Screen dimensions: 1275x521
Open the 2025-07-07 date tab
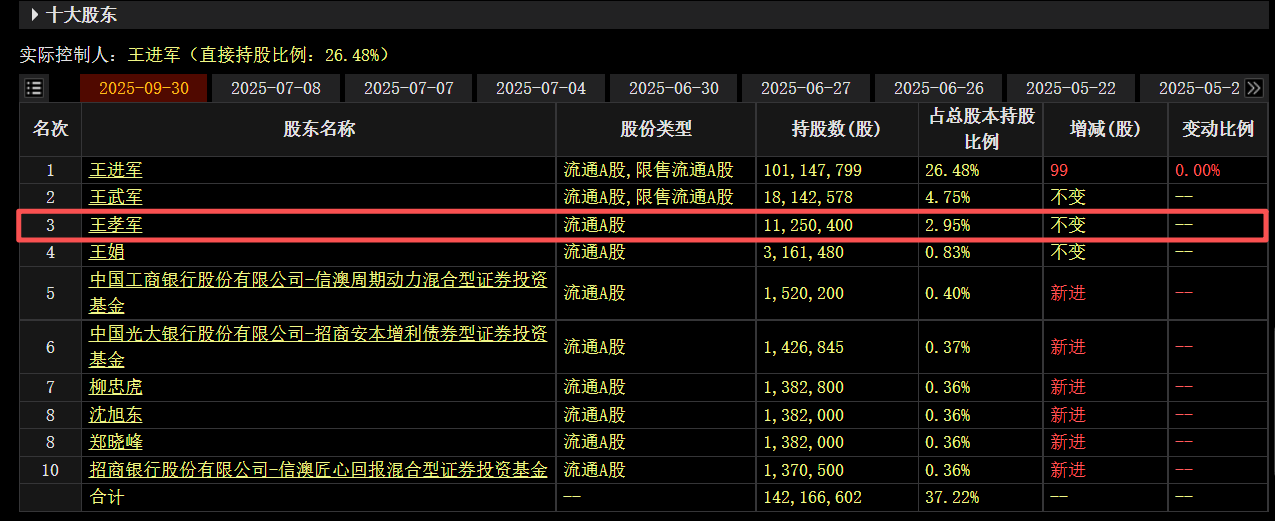409,88
